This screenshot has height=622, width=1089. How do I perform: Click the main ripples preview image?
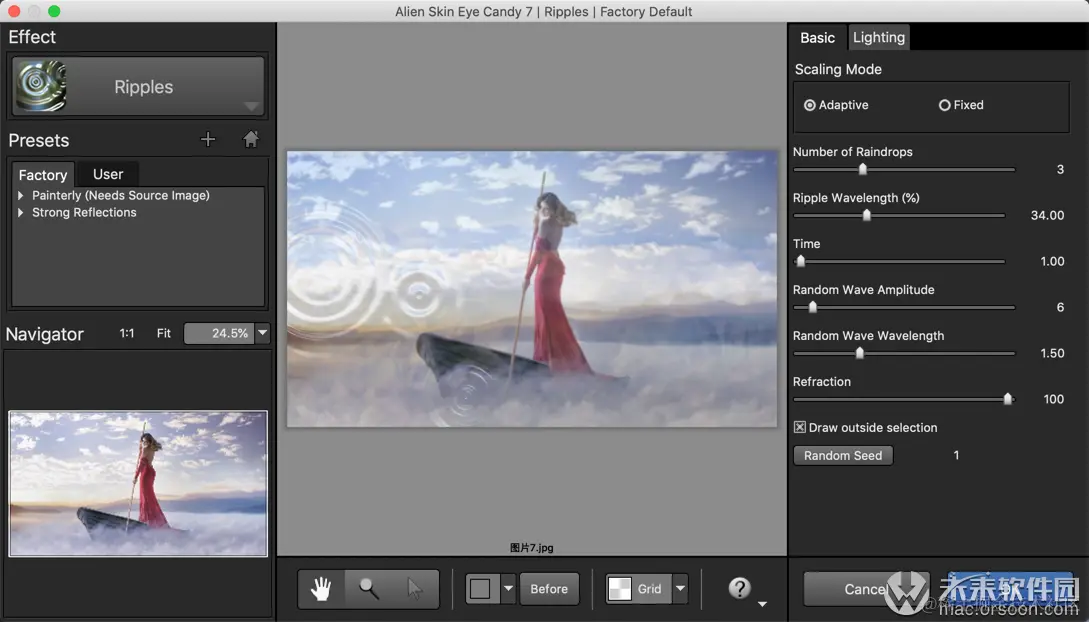point(532,289)
